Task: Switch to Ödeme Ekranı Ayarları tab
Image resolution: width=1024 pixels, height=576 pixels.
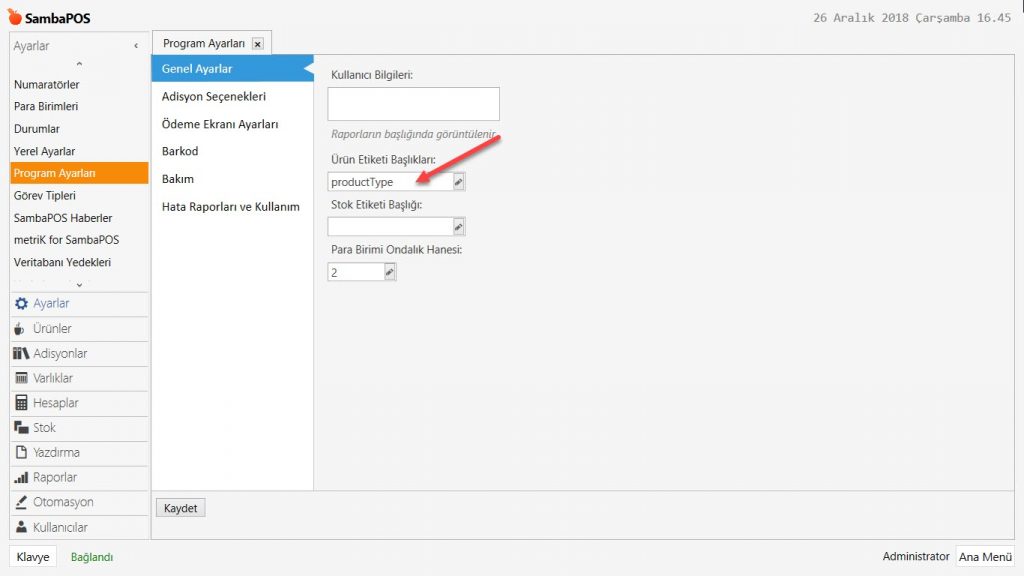Action: pyautogui.click(x=219, y=124)
